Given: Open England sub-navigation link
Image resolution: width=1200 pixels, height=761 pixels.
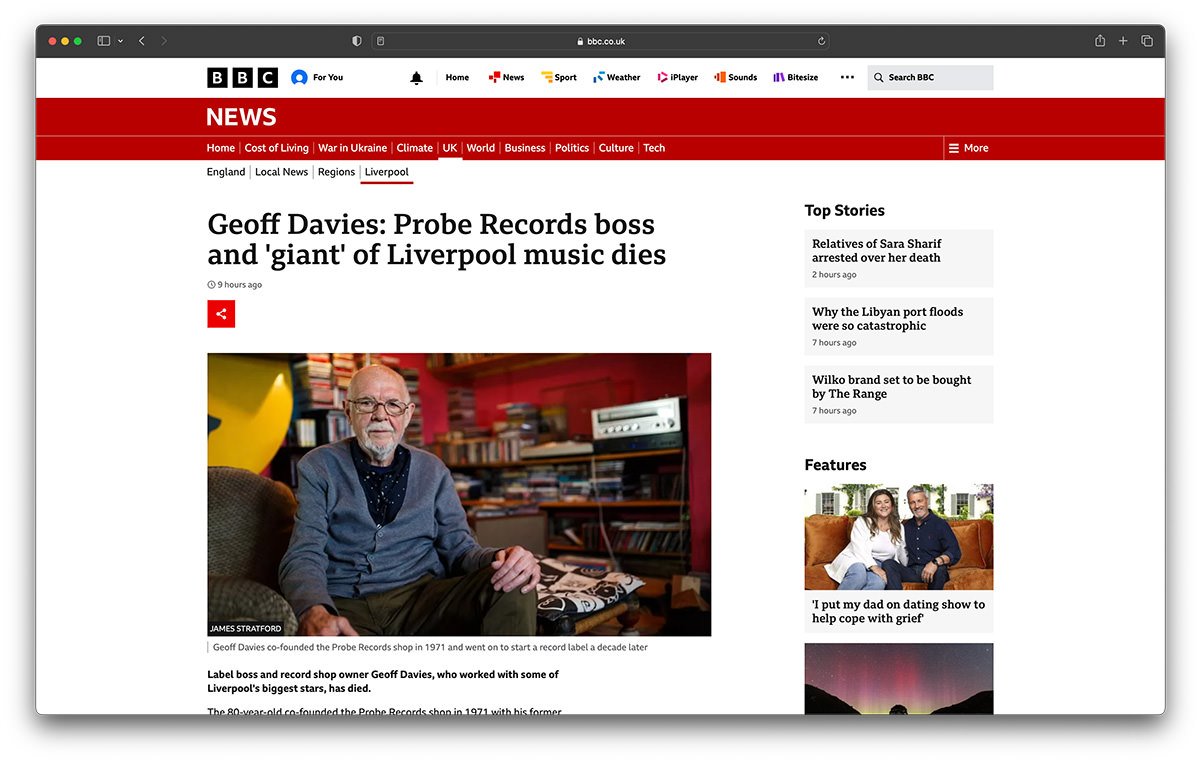Looking at the screenshot, I should (x=226, y=172).
